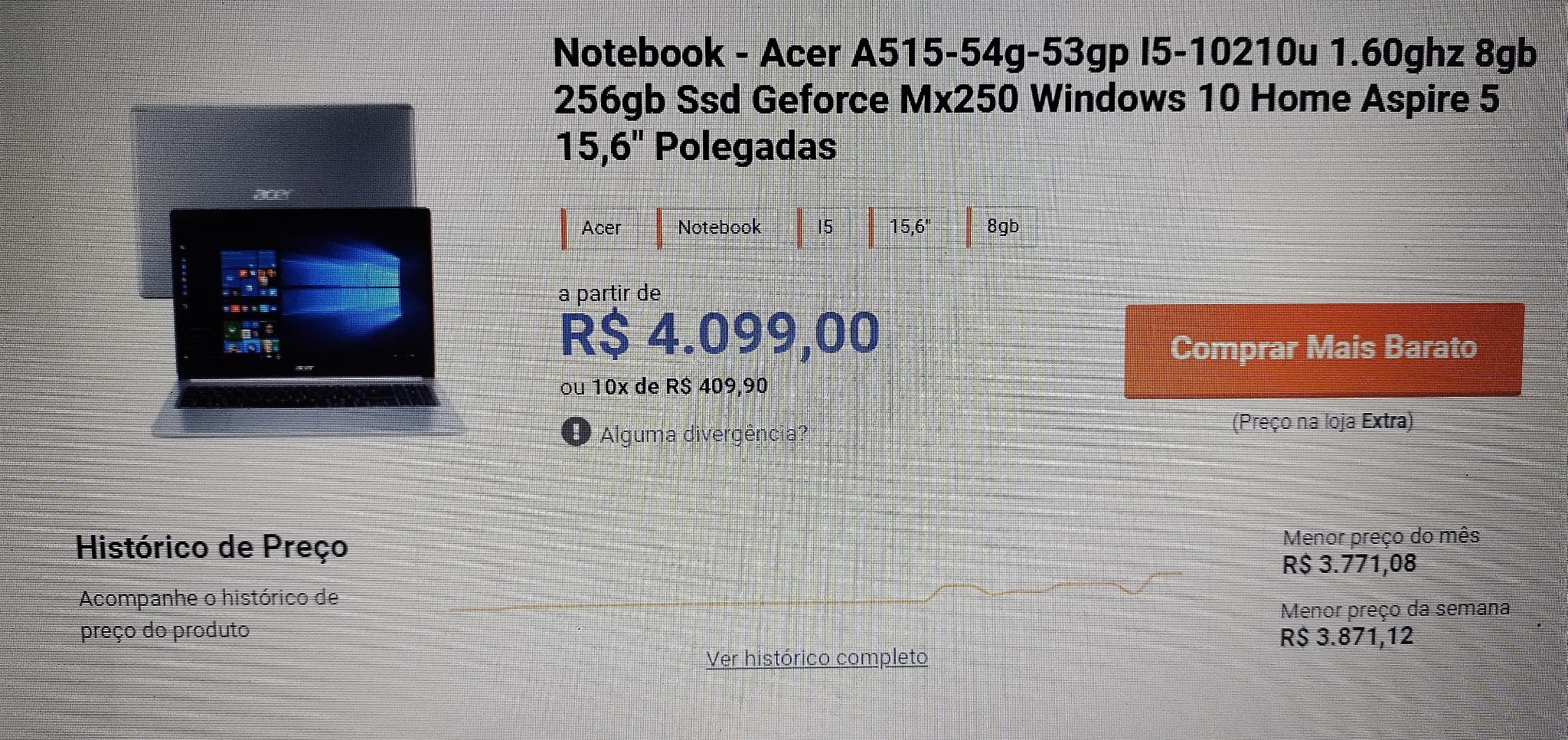Click the price history line chart
This screenshot has width=1568, height=740.
pyautogui.click(x=815, y=592)
